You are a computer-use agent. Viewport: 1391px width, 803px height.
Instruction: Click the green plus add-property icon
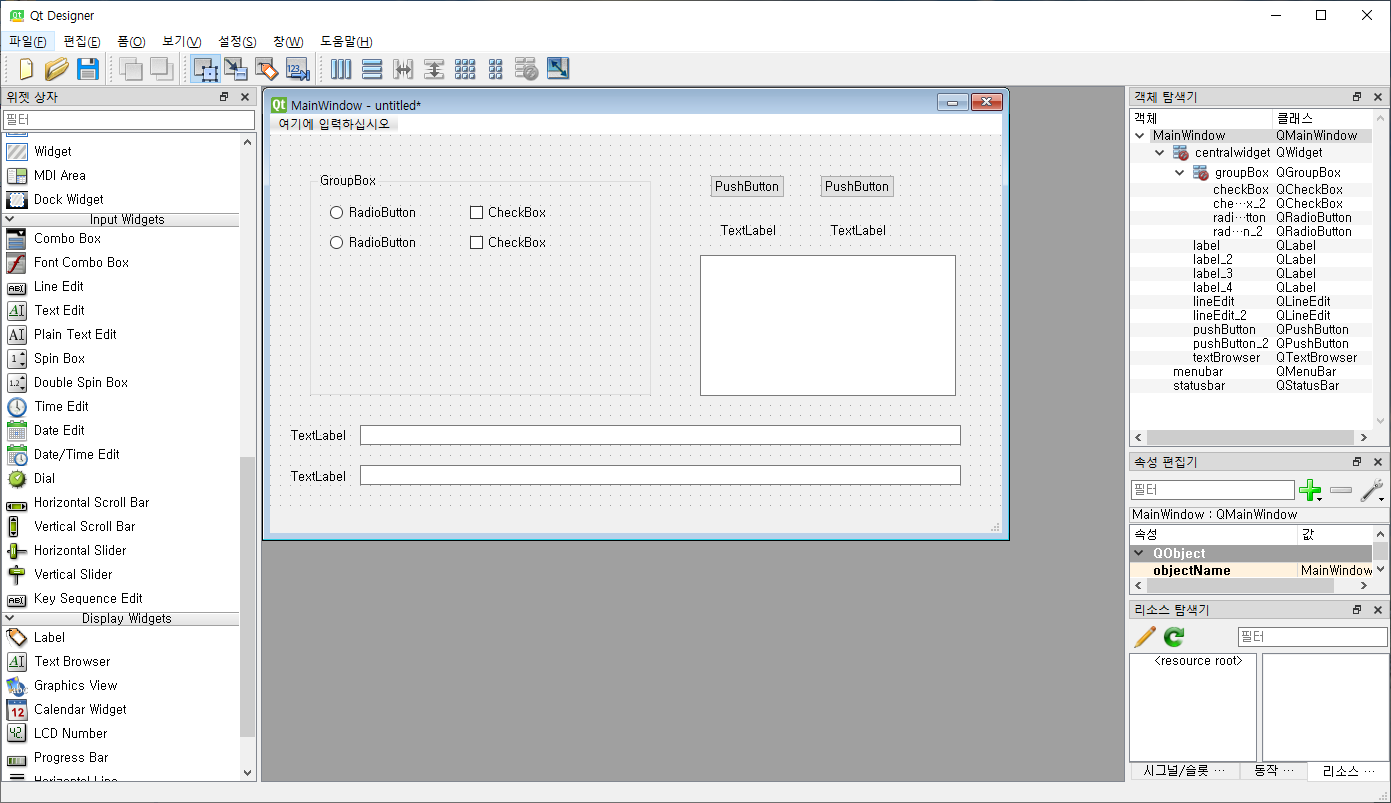[1308, 490]
